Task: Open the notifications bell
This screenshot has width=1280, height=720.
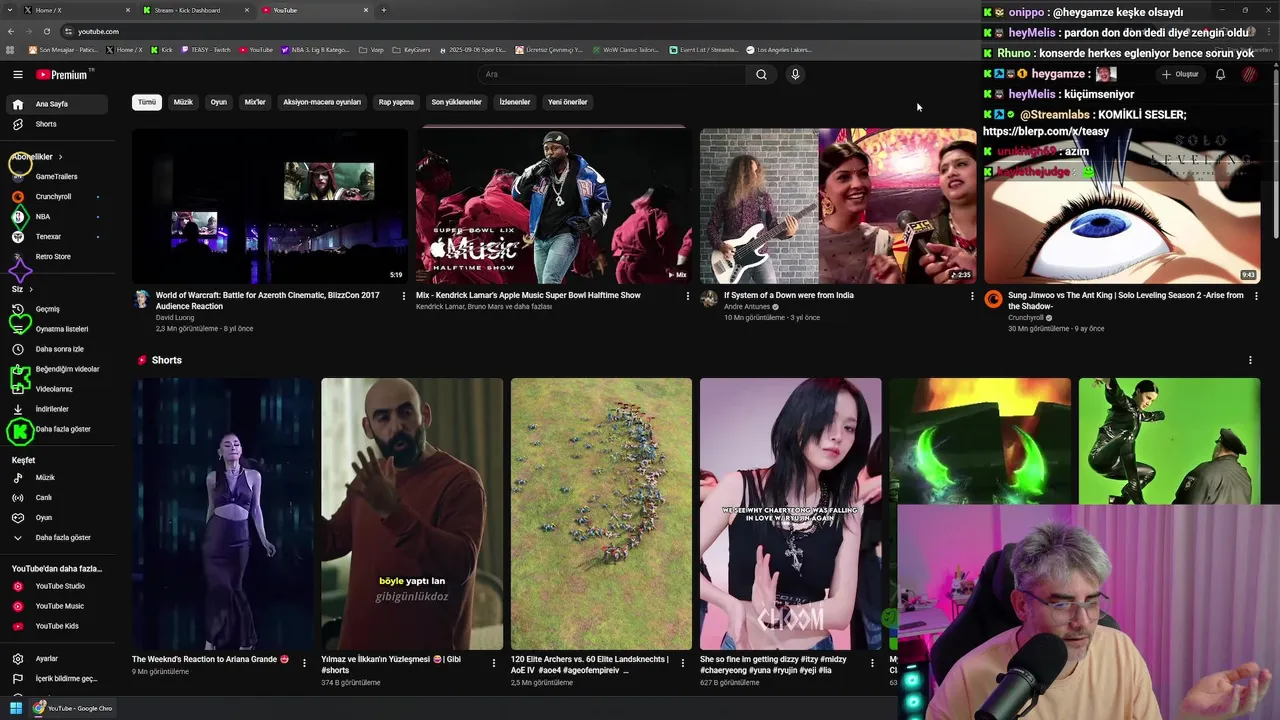Action: pos(1220,74)
